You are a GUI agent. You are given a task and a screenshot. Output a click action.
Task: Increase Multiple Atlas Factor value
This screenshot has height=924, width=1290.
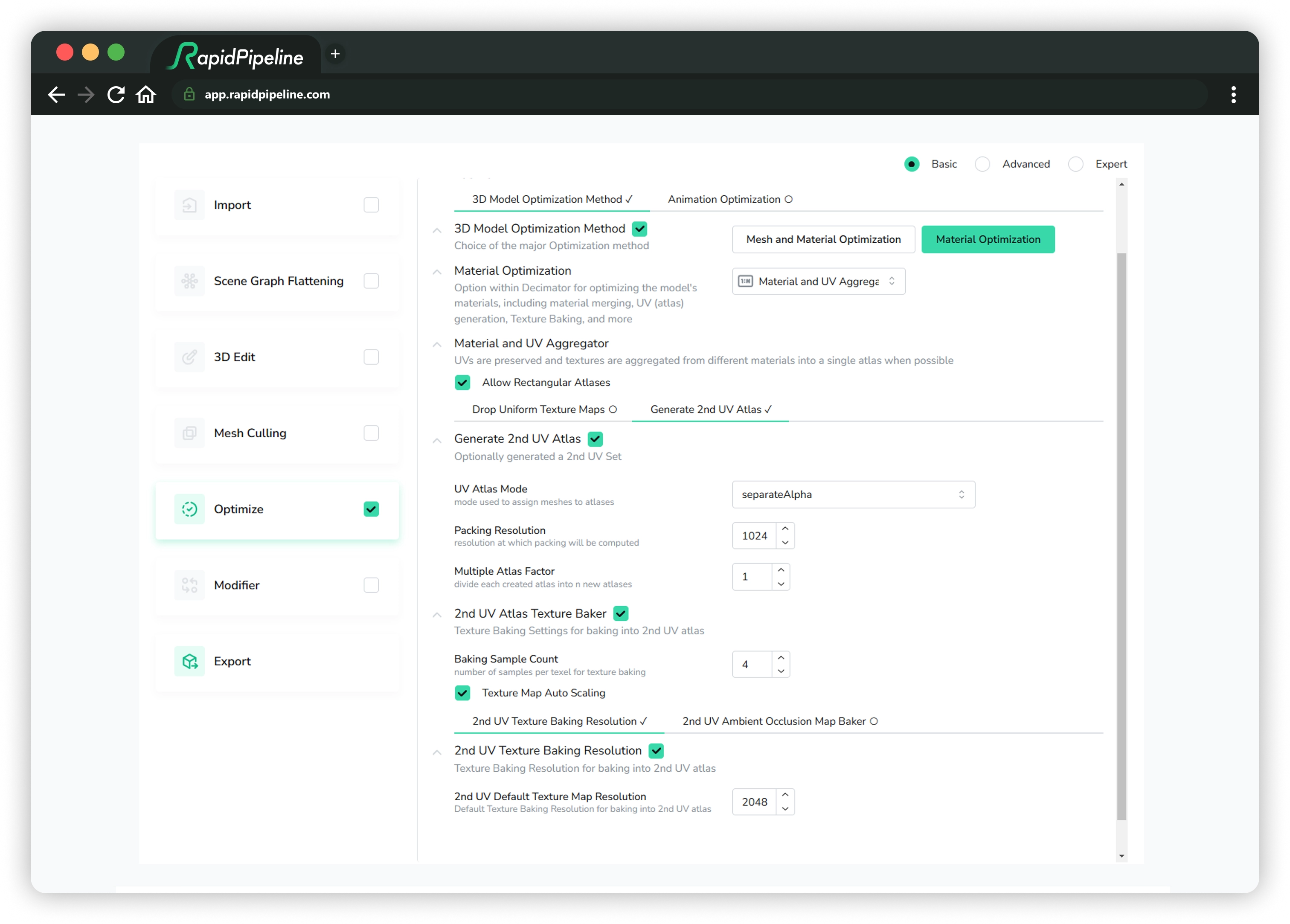coord(781,570)
